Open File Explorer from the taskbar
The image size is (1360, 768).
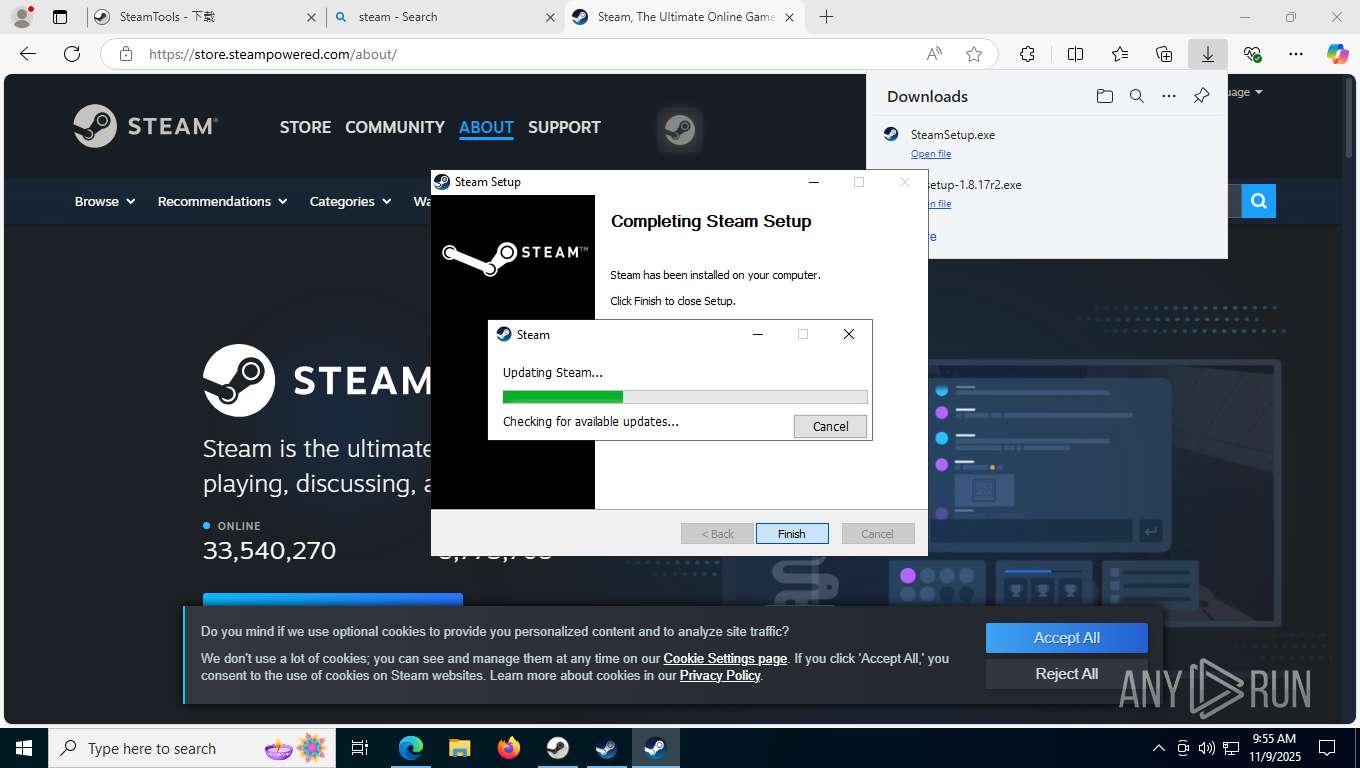(x=459, y=748)
